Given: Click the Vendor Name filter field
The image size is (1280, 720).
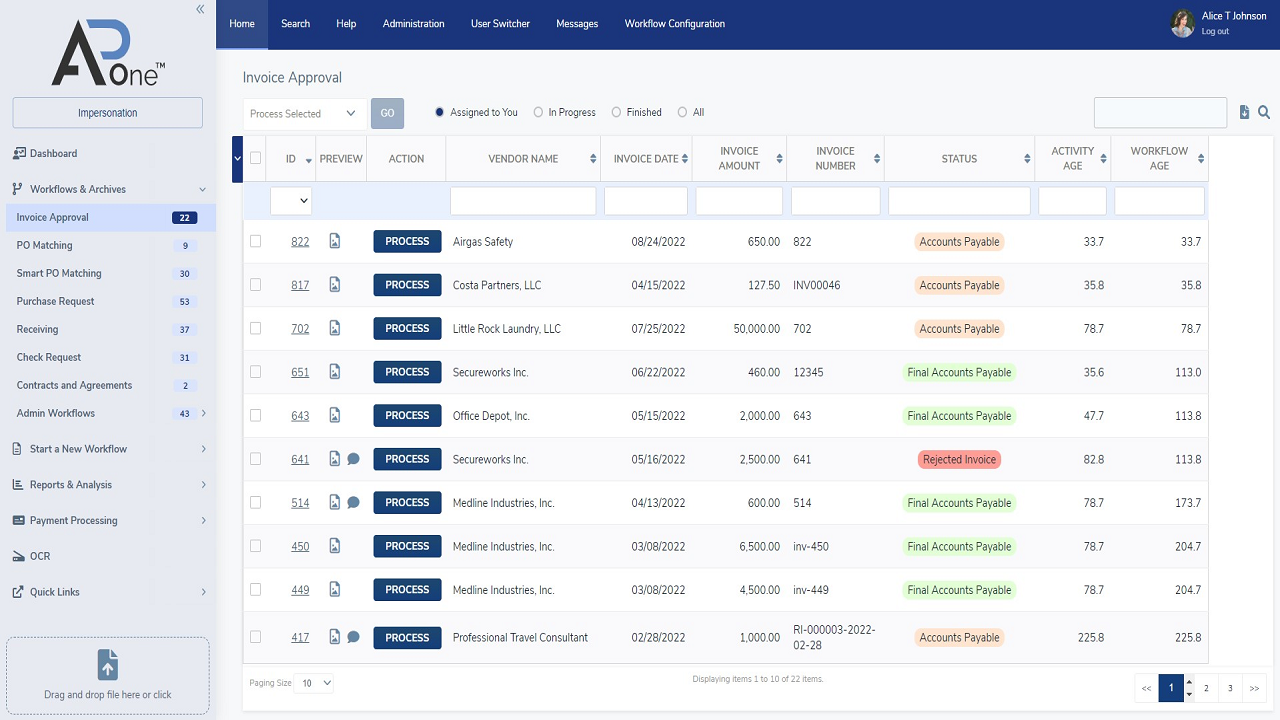Looking at the screenshot, I should 523,201.
